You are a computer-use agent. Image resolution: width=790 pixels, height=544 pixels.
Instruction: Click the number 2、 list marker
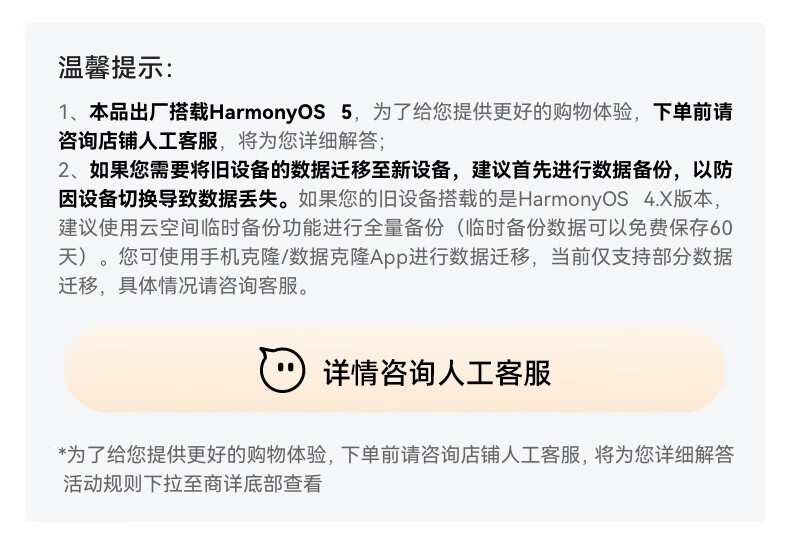click(x=74, y=170)
